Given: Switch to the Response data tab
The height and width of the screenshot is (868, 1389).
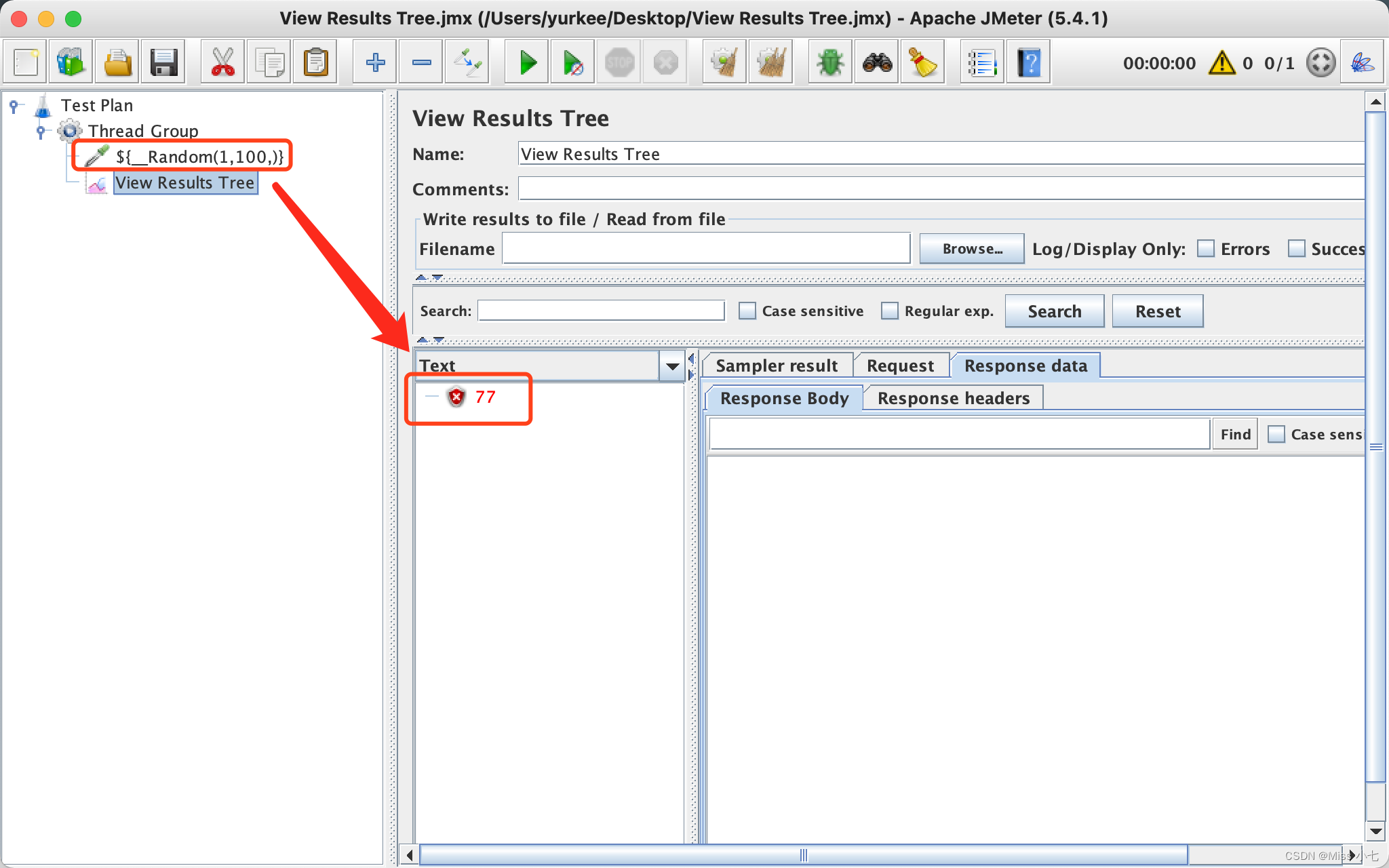Looking at the screenshot, I should (x=1025, y=366).
